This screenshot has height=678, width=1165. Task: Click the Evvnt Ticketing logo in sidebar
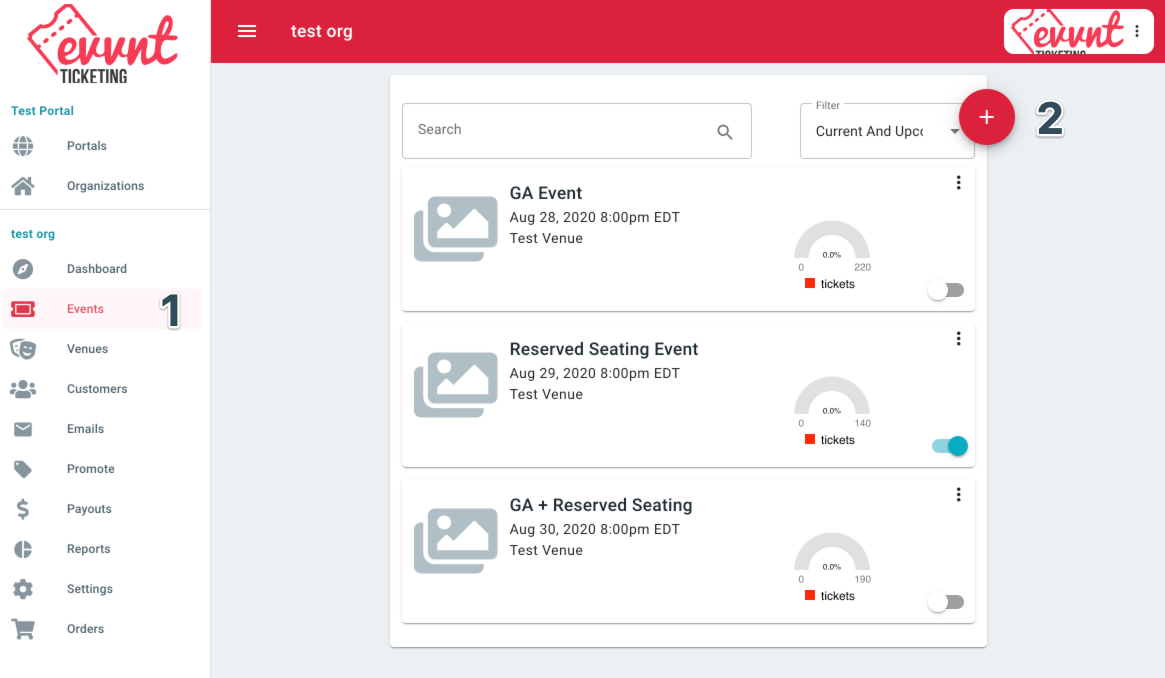tap(103, 45)
